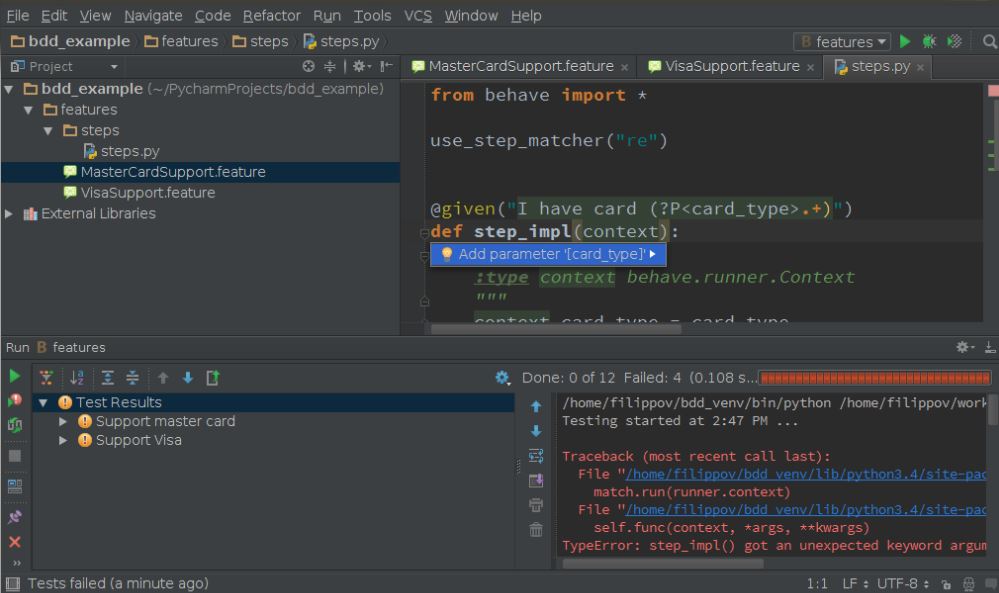This screenshot has width=999, height=593.
Task: Open first traceback file link in console
Action: 806,475
